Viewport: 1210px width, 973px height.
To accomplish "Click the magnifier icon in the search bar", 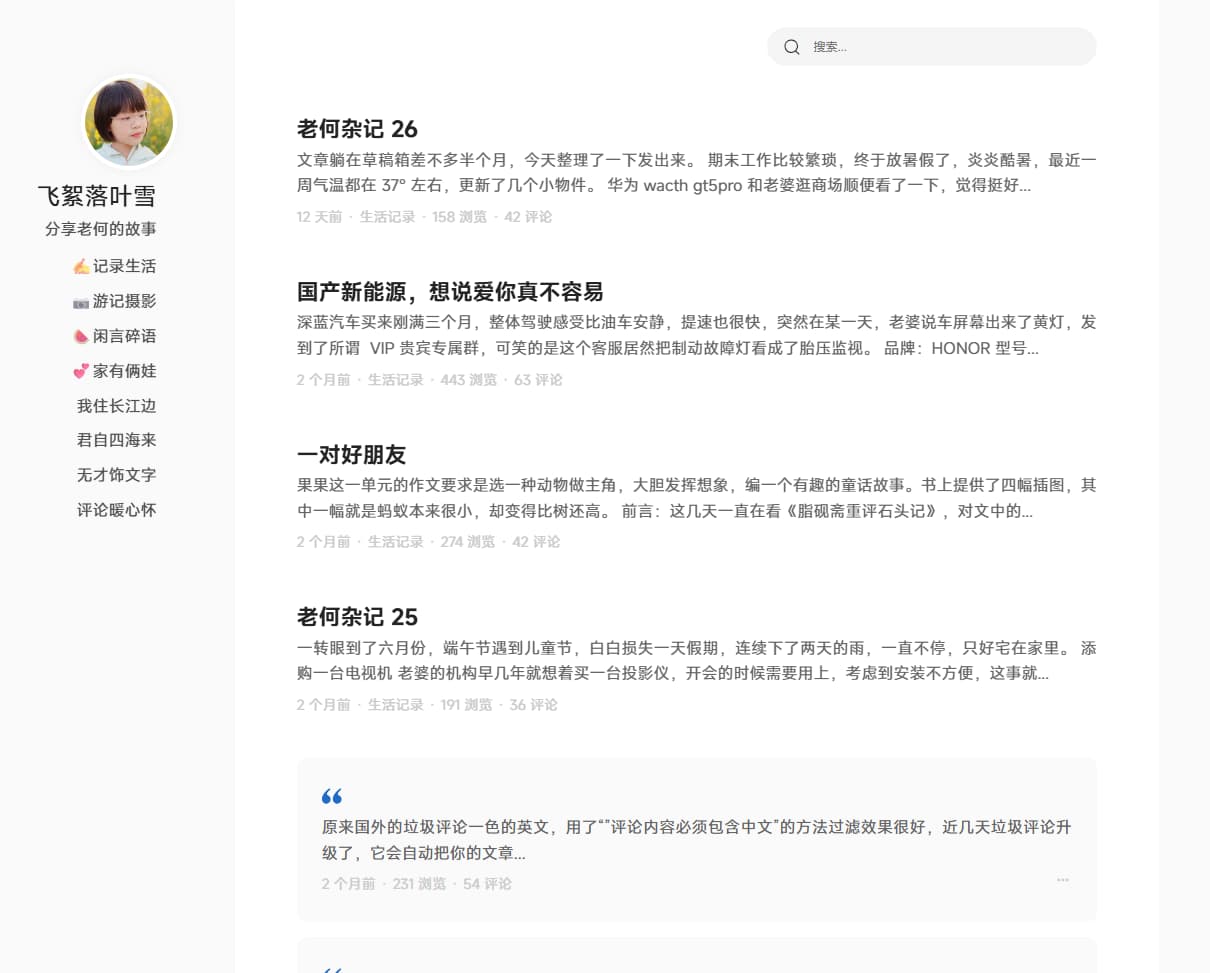I will click(792, 47).
